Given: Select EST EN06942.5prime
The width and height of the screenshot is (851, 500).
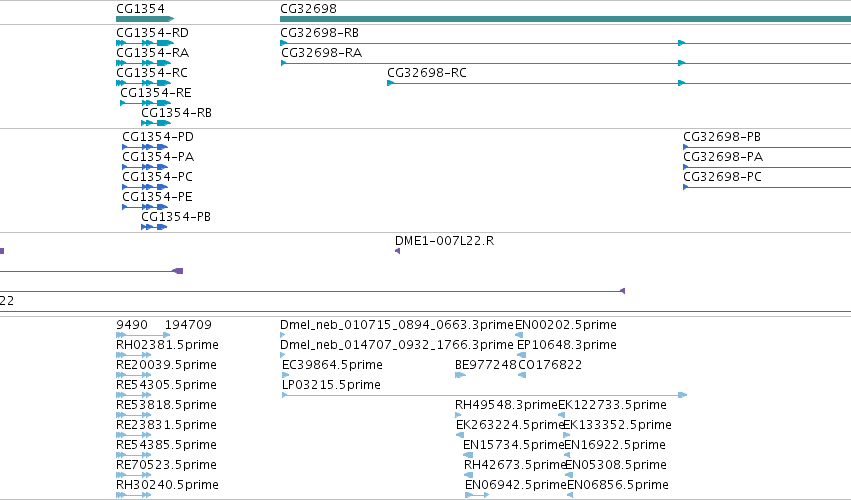Looking at the screenshot, I should (x=516, y=485).
